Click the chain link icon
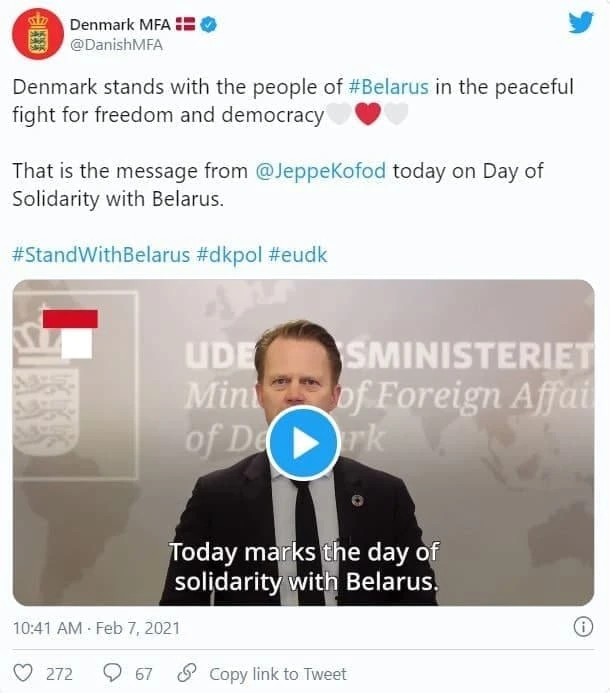The height and width of the screenshot is (693, 610). [186, 673]
